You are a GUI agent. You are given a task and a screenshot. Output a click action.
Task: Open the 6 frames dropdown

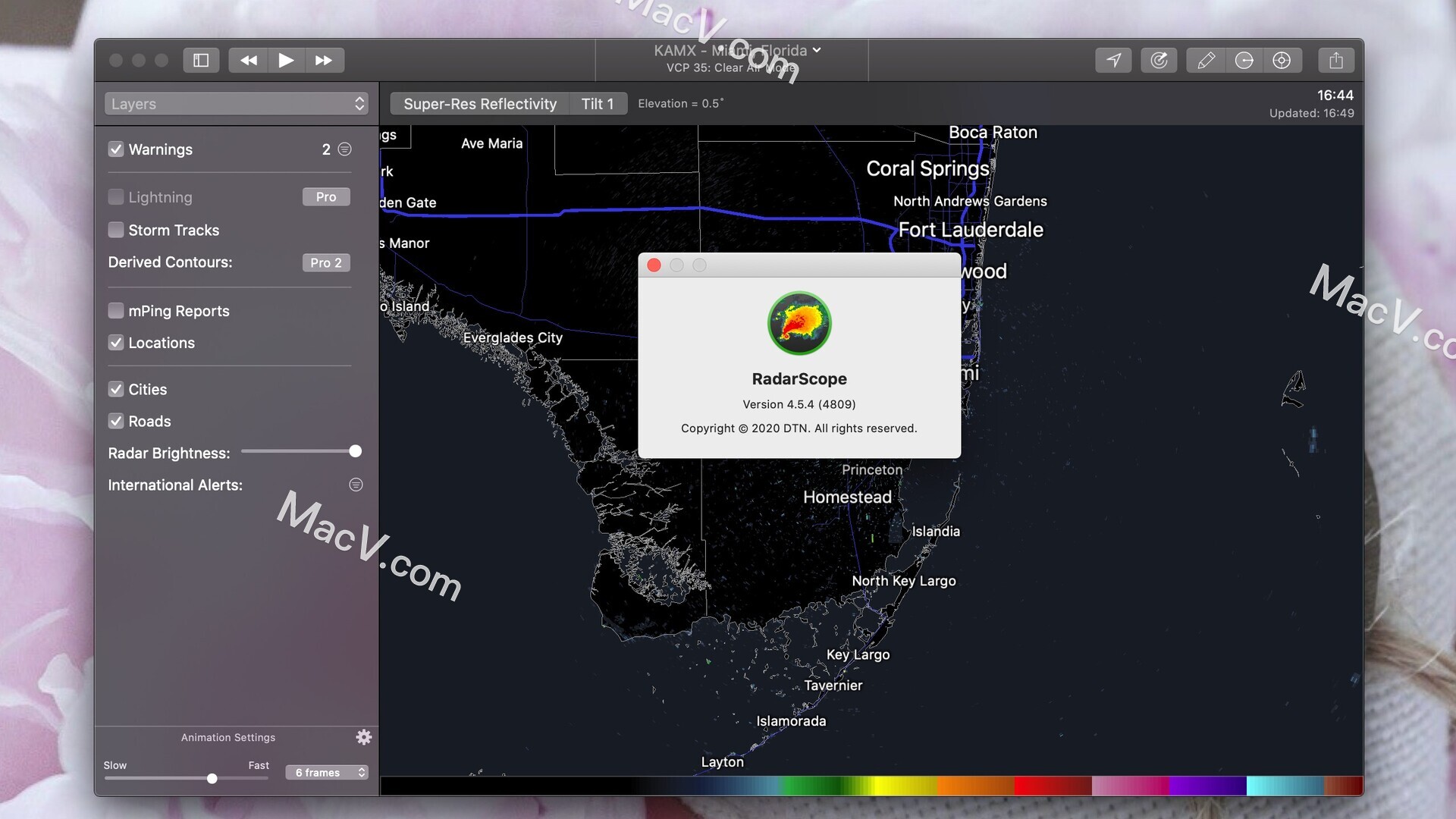(x=327, y=772)
